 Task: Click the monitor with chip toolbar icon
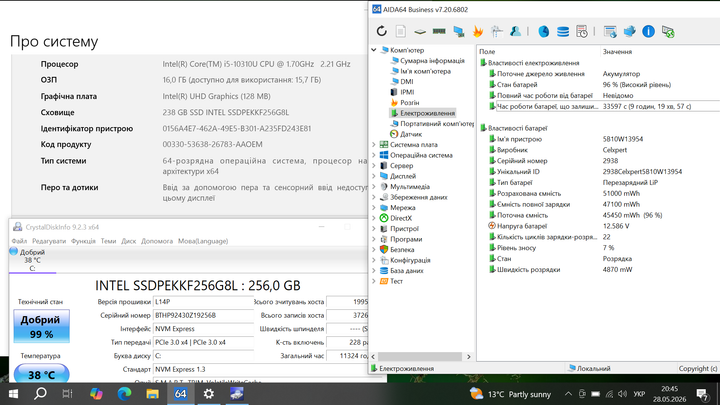coord(458,31)
